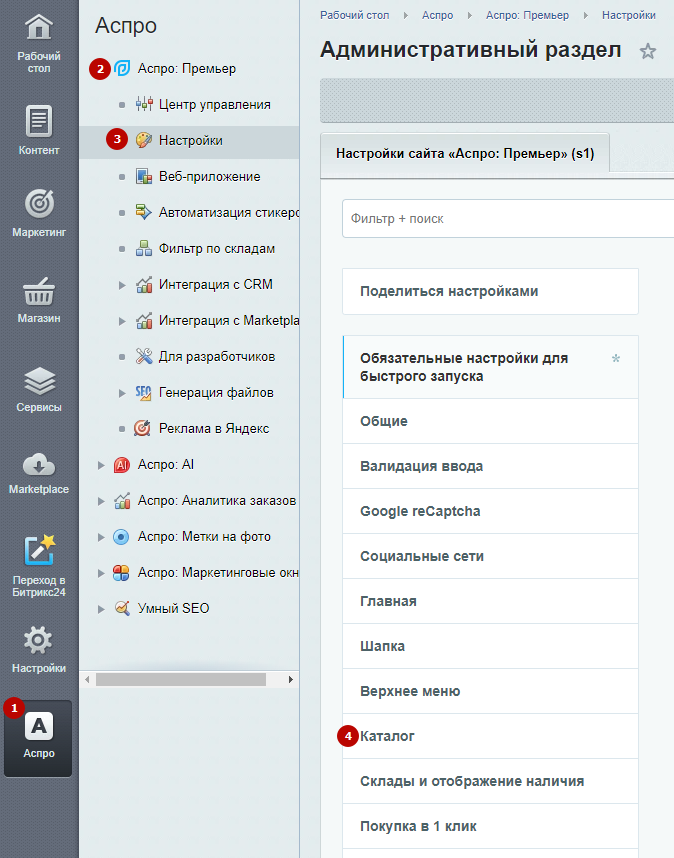Open the Магазин basket icon
Image resolution: width=674 pixels, height=858 pixels.
pyautogui.click(x=39, y=292)
